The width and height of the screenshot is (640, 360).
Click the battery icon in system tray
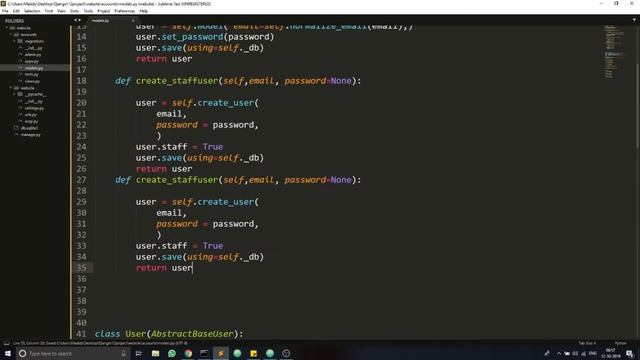click(x=567, y=353)
